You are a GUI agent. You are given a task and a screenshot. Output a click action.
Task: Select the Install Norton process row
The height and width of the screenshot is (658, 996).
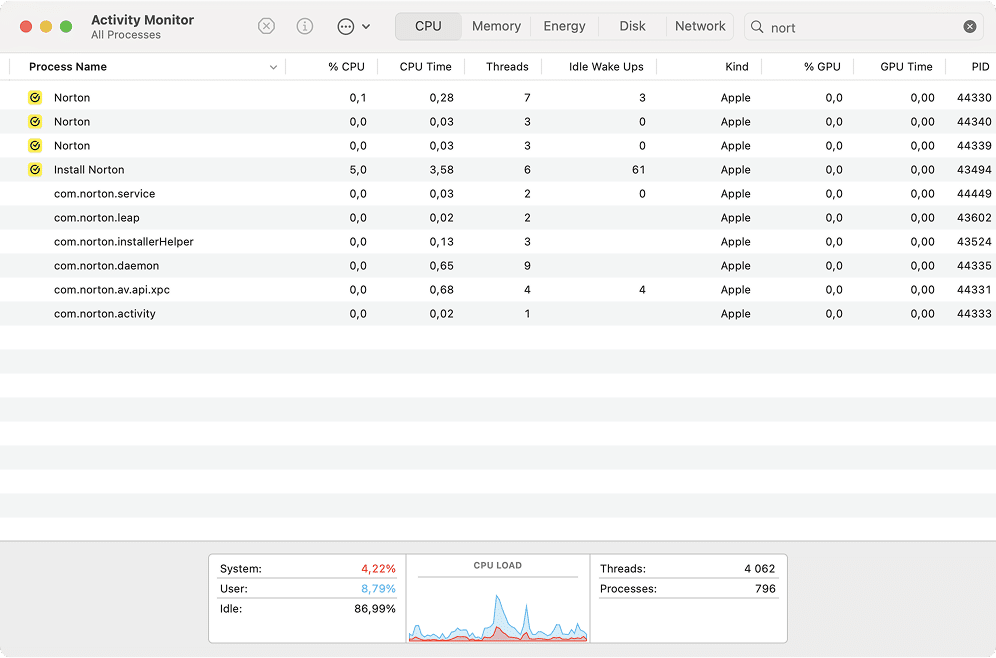pos(498,170)
